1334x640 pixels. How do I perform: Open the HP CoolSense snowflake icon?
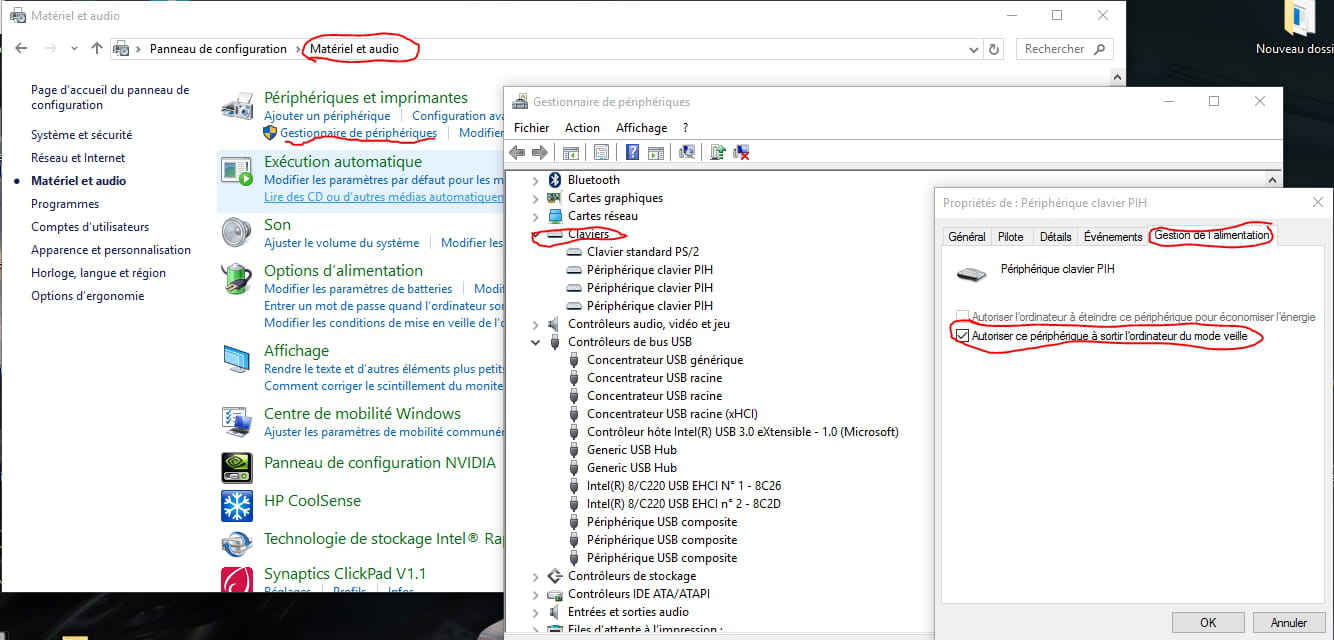click(237, 505)
